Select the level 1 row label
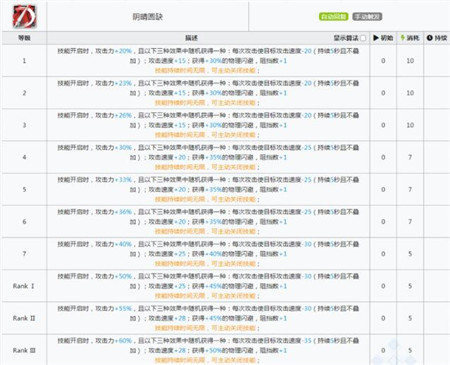Viewport: 450px width, 365px height. click(24, 61)
